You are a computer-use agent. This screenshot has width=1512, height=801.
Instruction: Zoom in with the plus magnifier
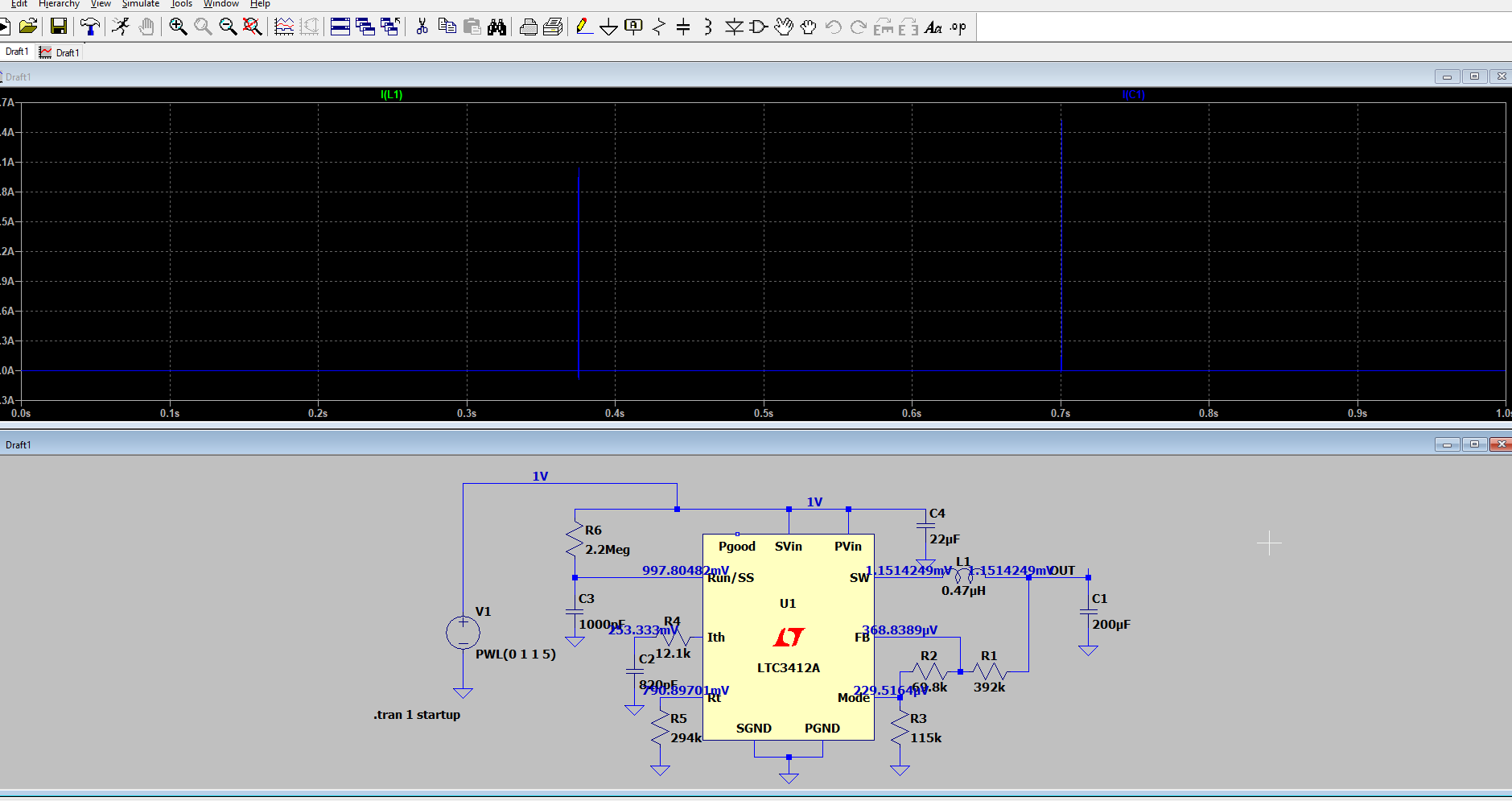click(x=178, y=27)
